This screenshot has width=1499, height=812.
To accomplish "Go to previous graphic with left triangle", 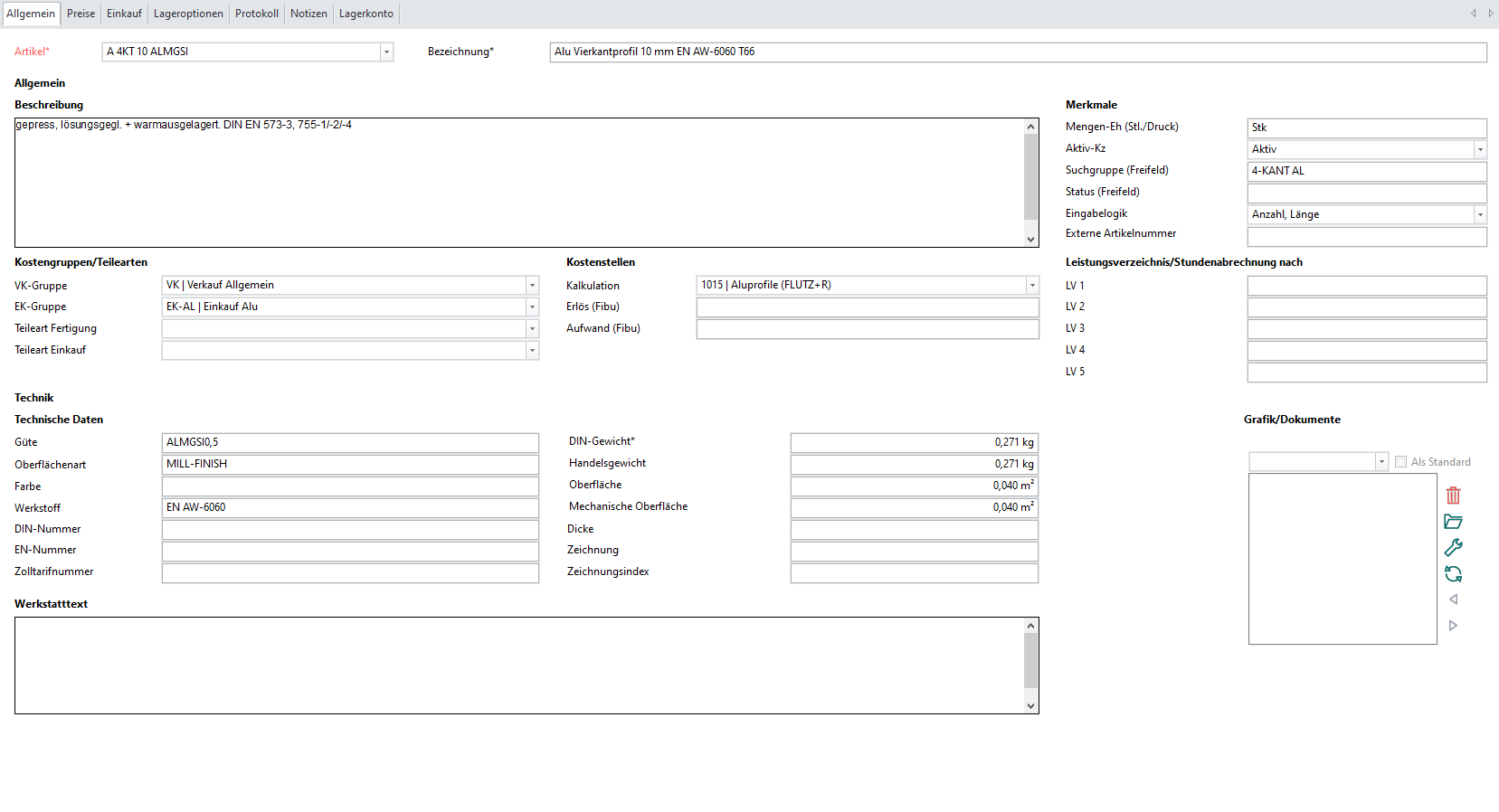I will [1453, 600].
